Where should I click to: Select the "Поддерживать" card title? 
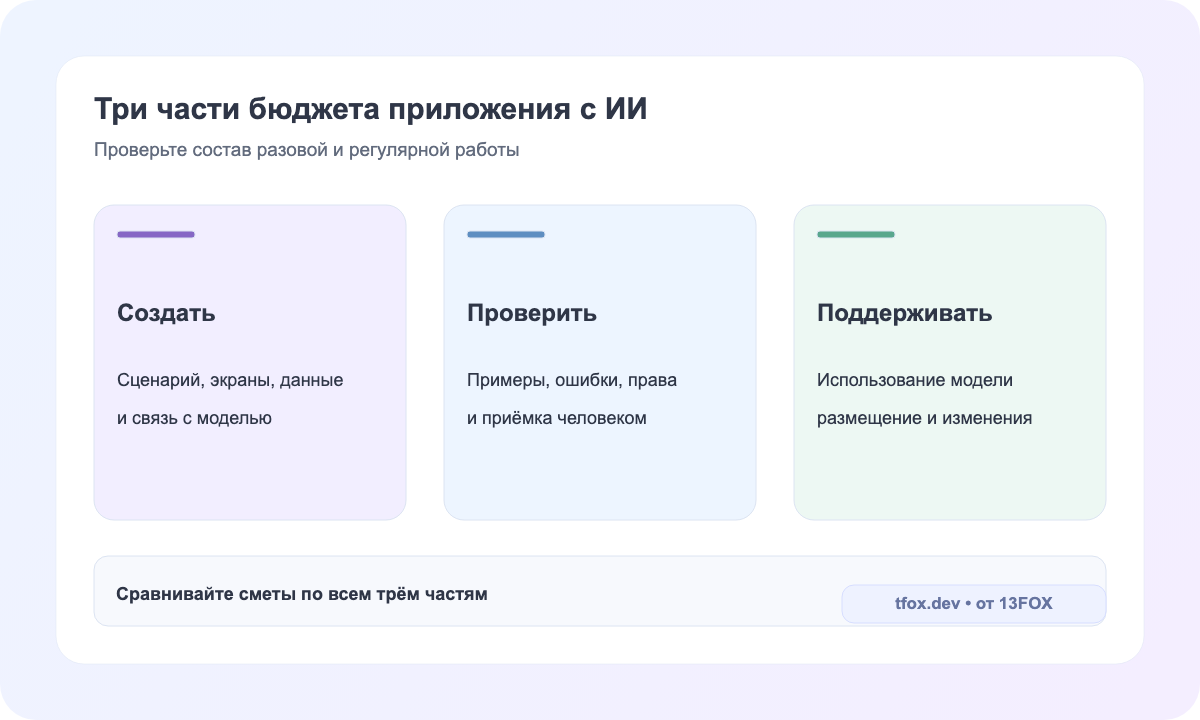coord(905,313)
